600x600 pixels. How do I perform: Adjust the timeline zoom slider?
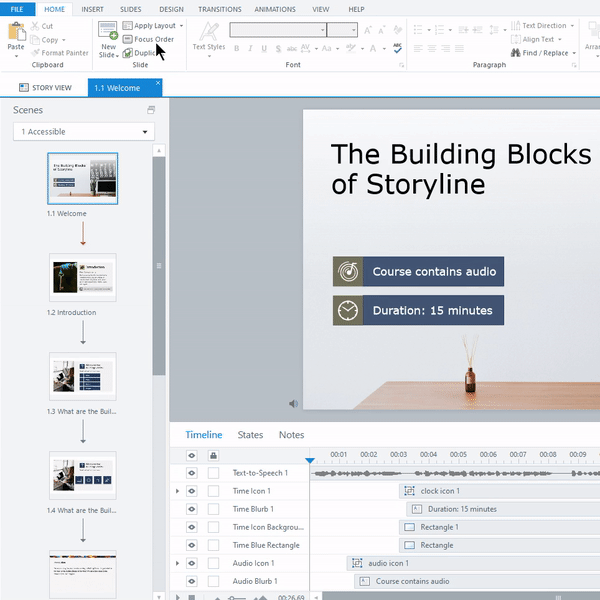[237, 597]
